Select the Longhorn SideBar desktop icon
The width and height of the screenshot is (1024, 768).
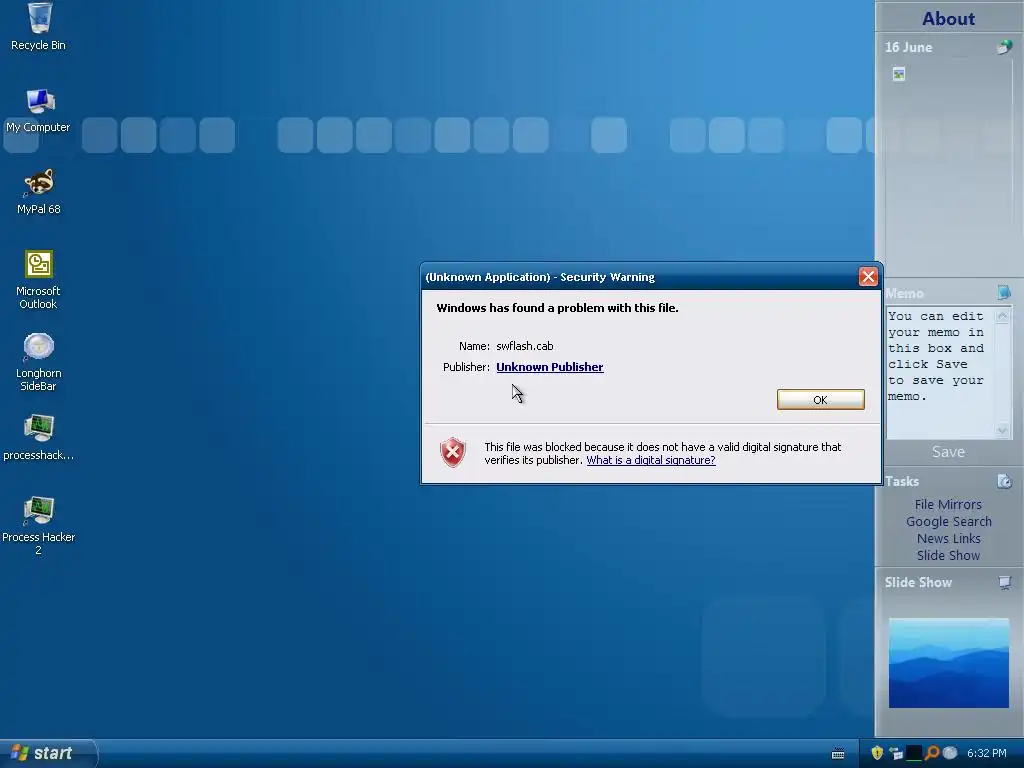click(x=39, y=362)
